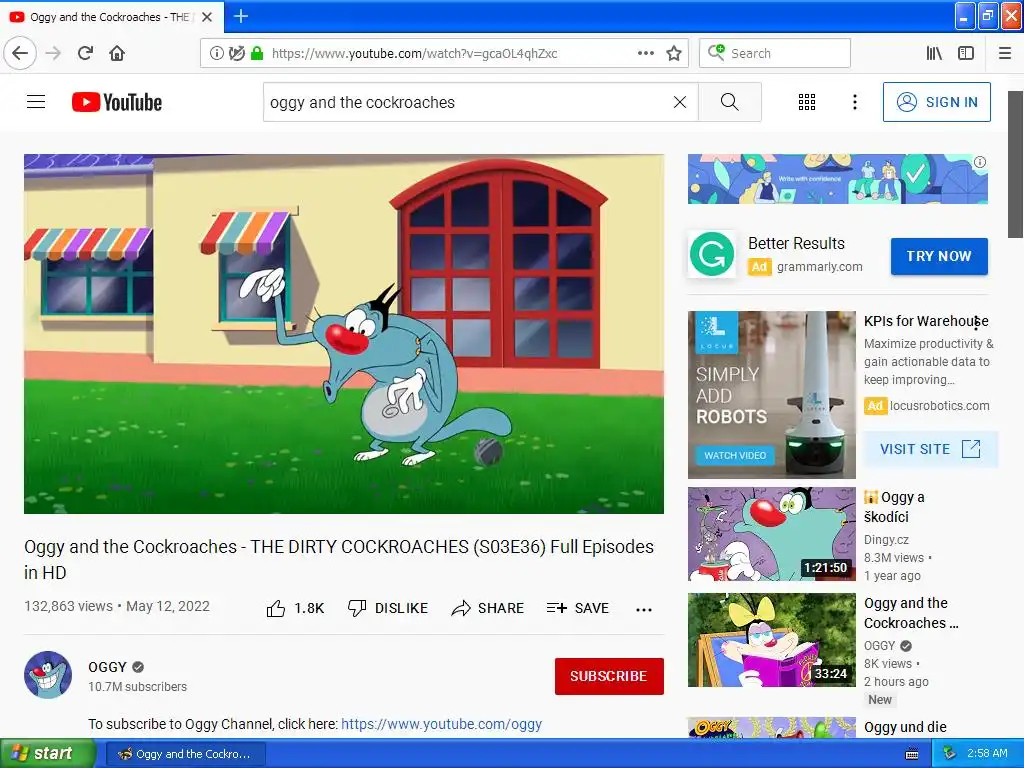Click the 10.7M subscribers text
This screenshot has width=1024, height=768.
137,686
